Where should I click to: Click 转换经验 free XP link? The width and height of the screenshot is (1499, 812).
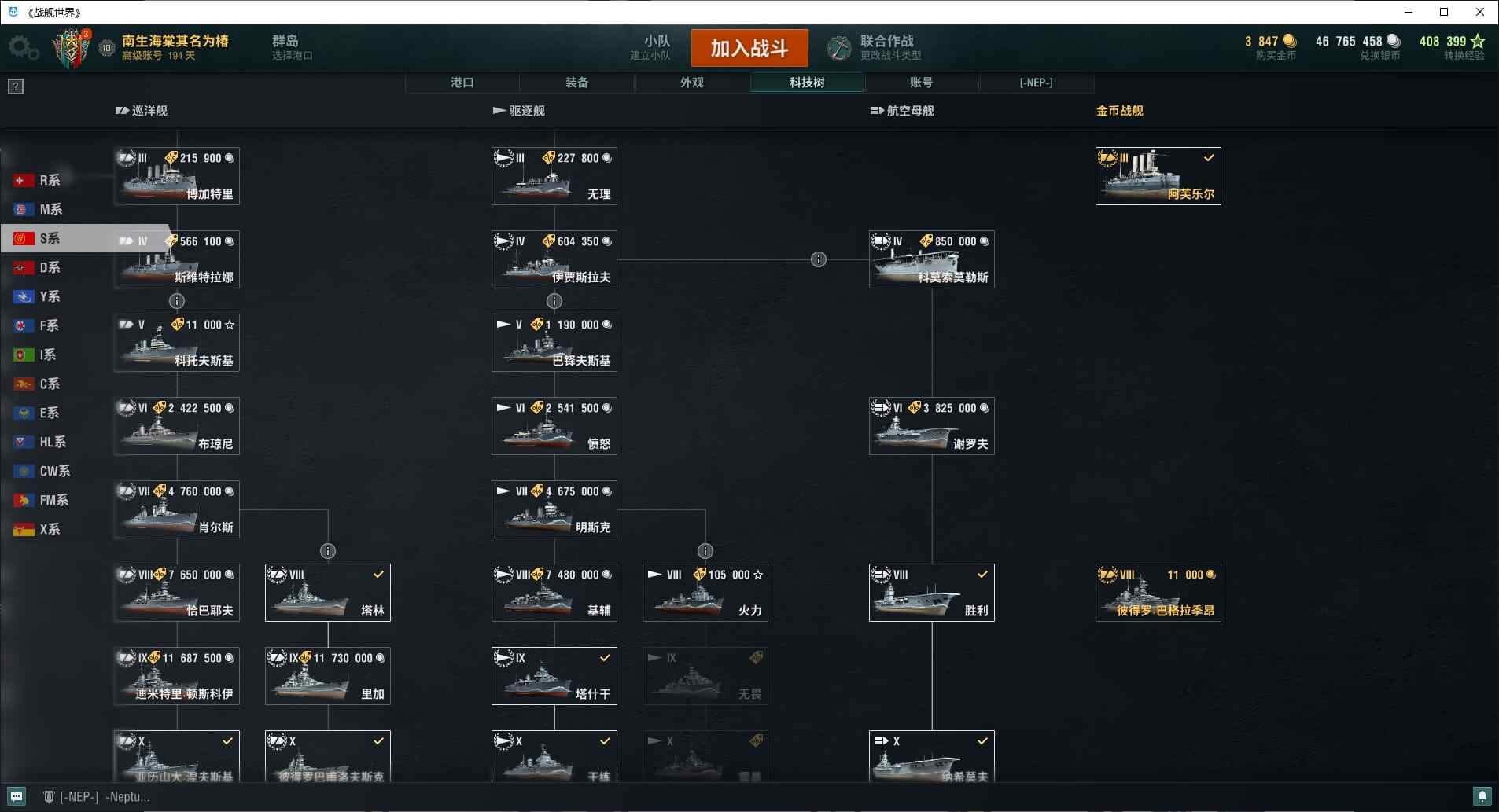[1464, 56]
